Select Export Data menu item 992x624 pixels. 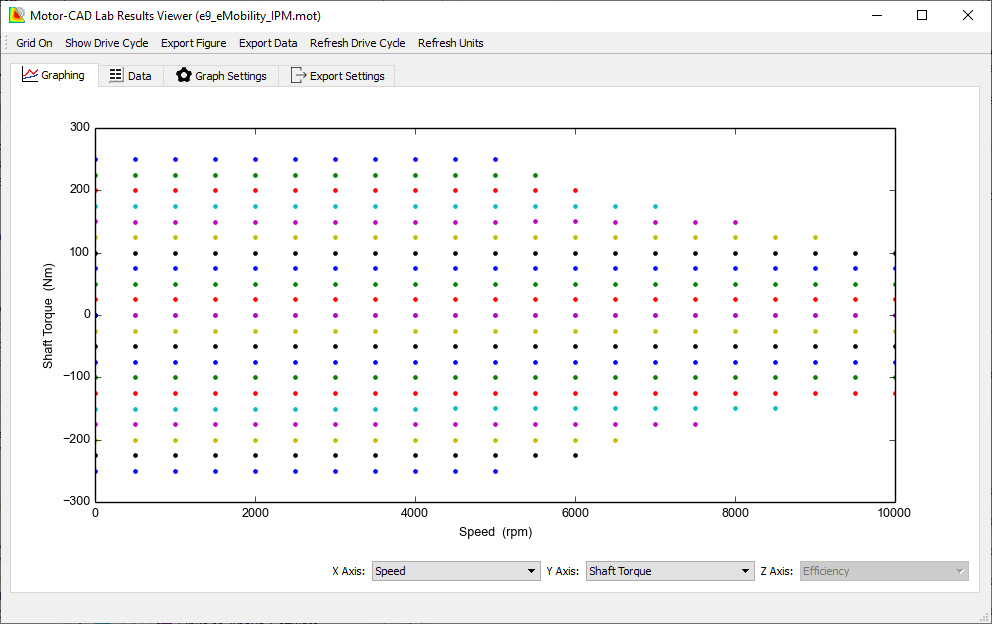(268, 43)
